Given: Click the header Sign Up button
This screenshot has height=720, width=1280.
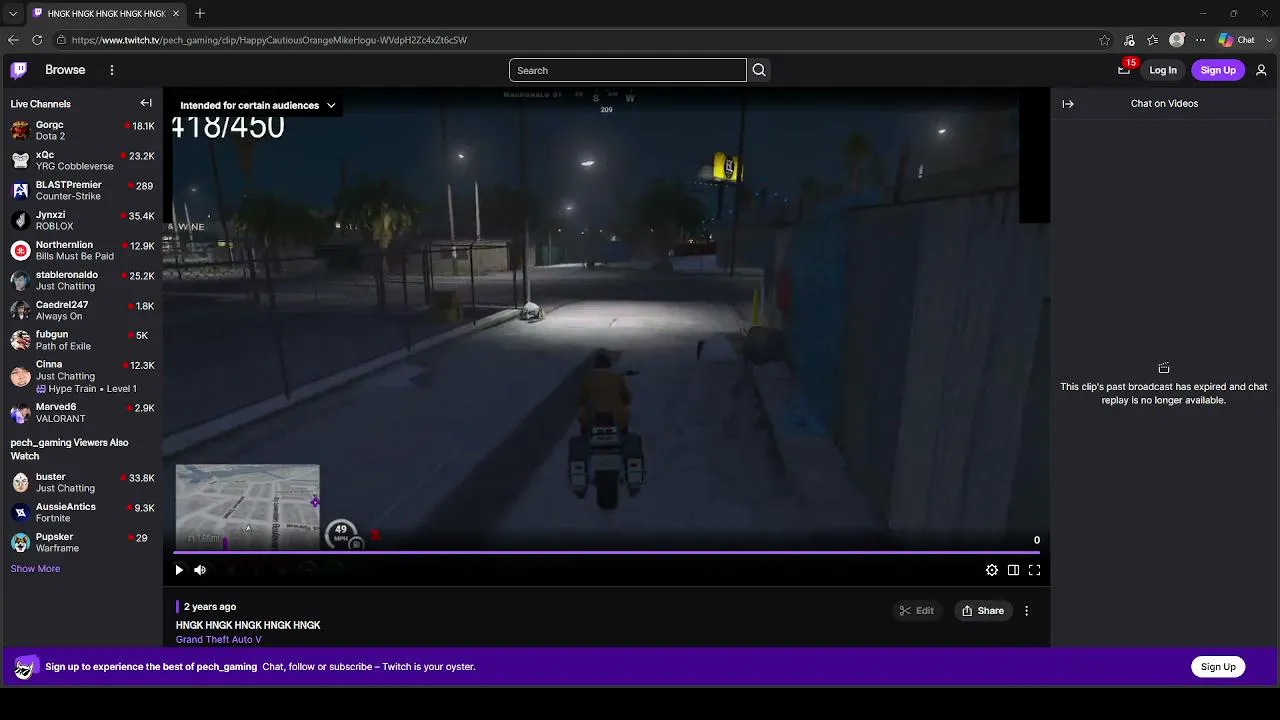Looking at the screenshot, I should click(1218, 70).
